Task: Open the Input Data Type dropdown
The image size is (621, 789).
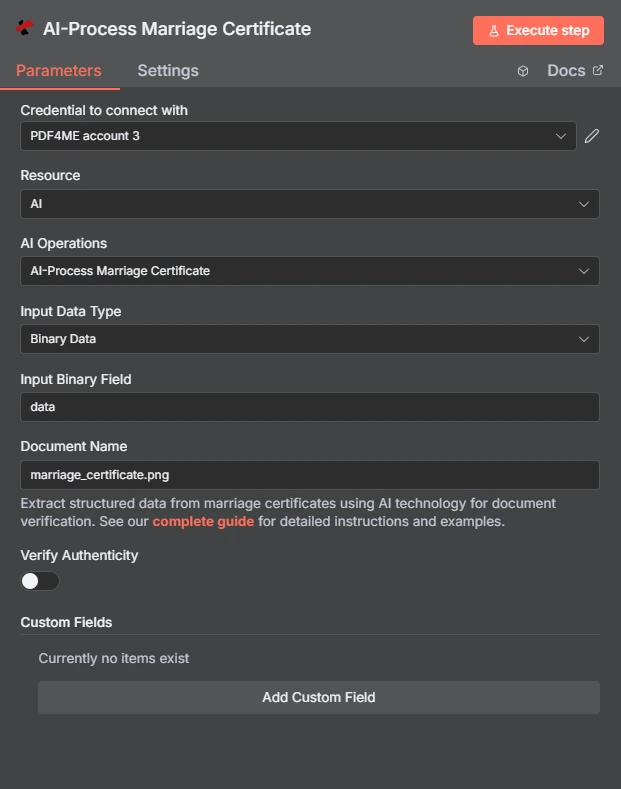Action: coord(310,339)
